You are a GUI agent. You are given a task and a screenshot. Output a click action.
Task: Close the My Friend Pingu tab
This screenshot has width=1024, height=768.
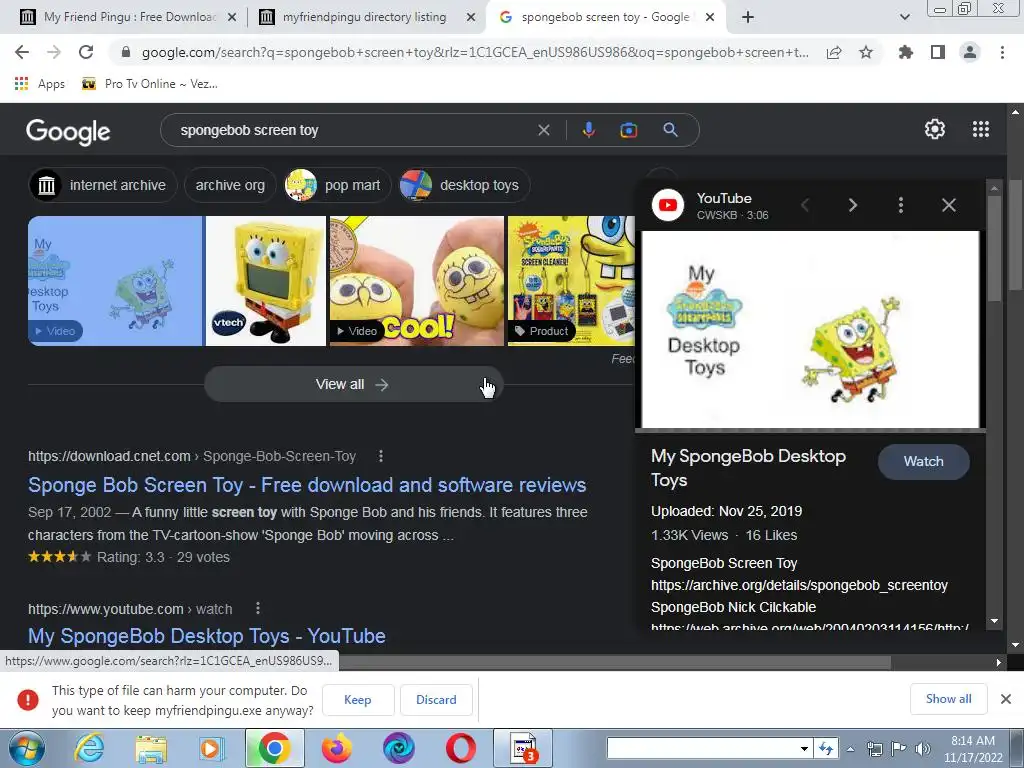pyautogui.click(x=232, y=17)
